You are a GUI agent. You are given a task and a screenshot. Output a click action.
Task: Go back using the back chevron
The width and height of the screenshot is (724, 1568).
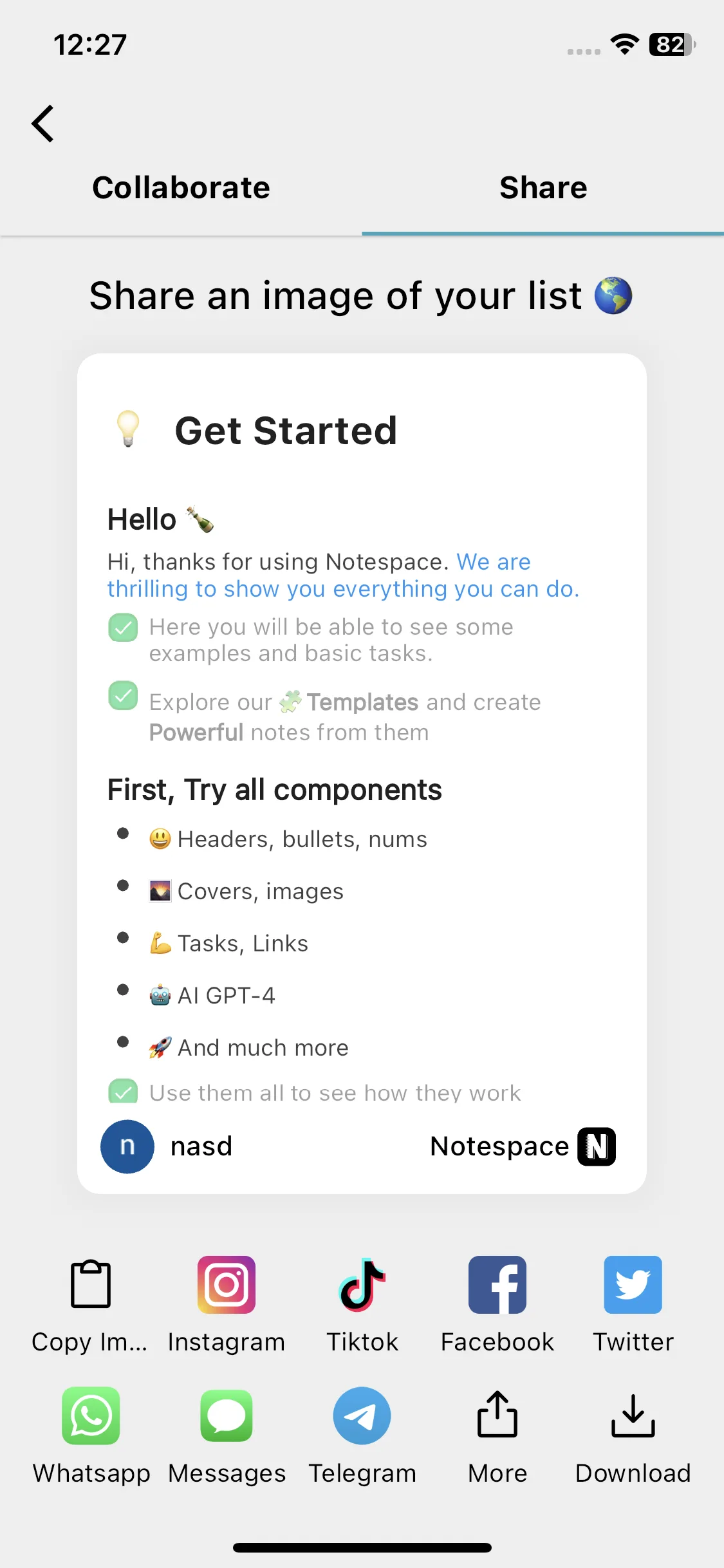click(42, 123)
